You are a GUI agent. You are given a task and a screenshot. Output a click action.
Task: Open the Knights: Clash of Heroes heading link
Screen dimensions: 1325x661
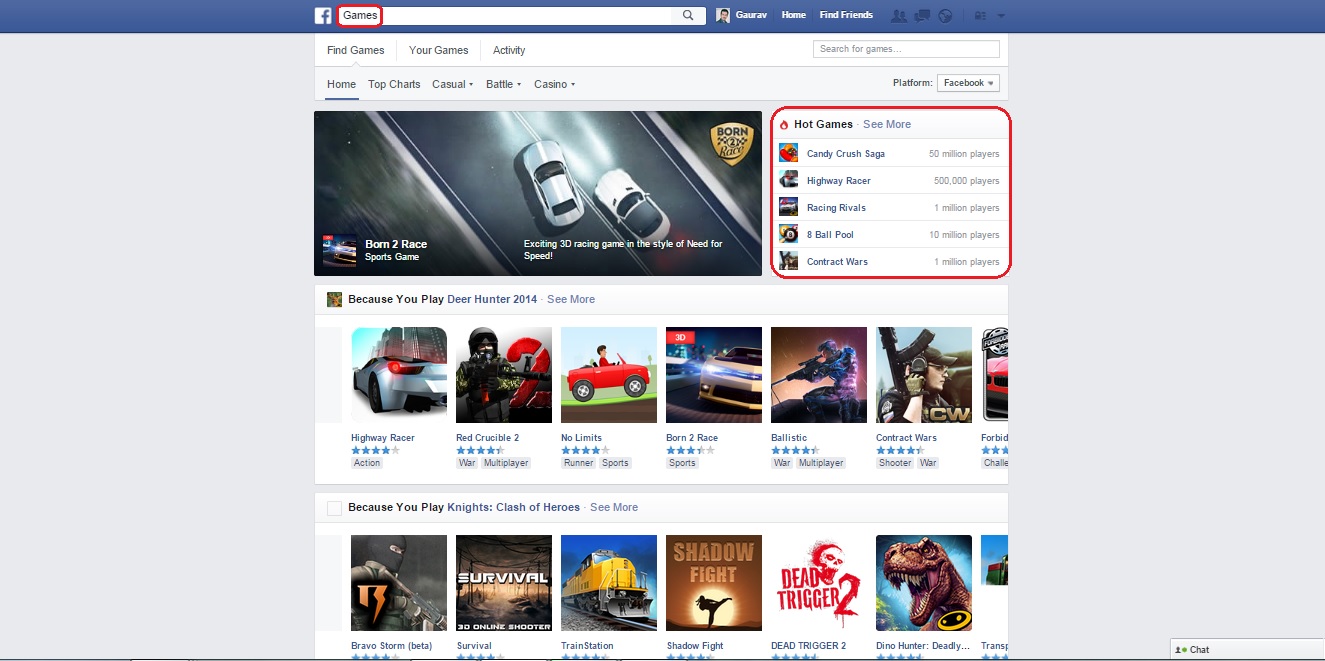coord(514,507)
